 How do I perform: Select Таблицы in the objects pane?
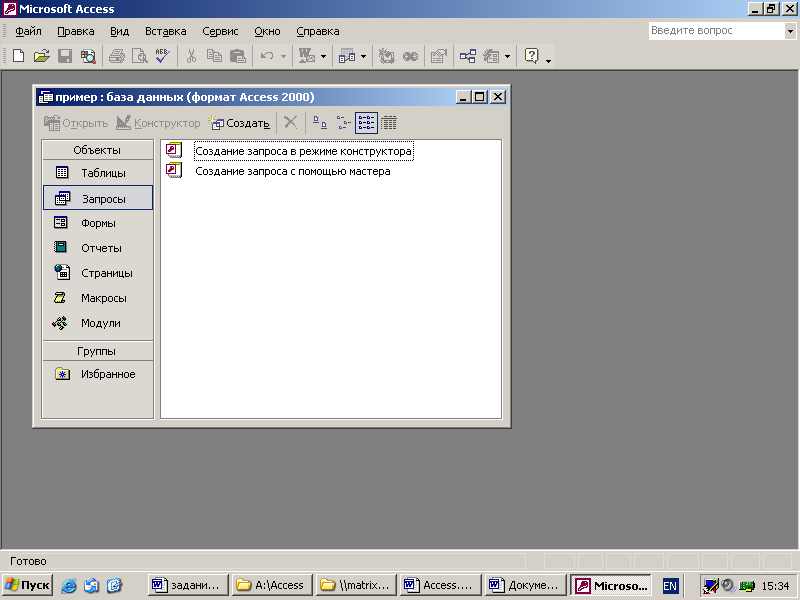(x=97, y=173)
